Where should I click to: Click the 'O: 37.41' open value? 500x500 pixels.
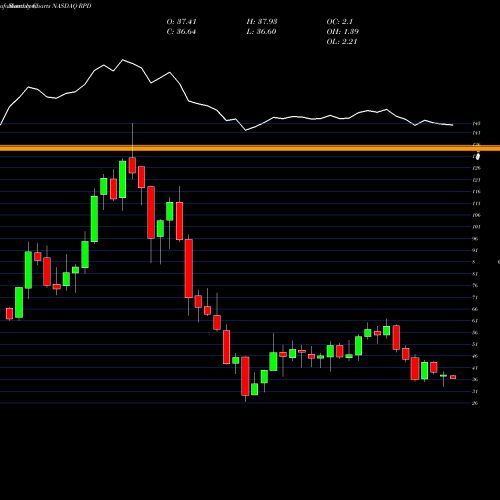pos(181,22)
